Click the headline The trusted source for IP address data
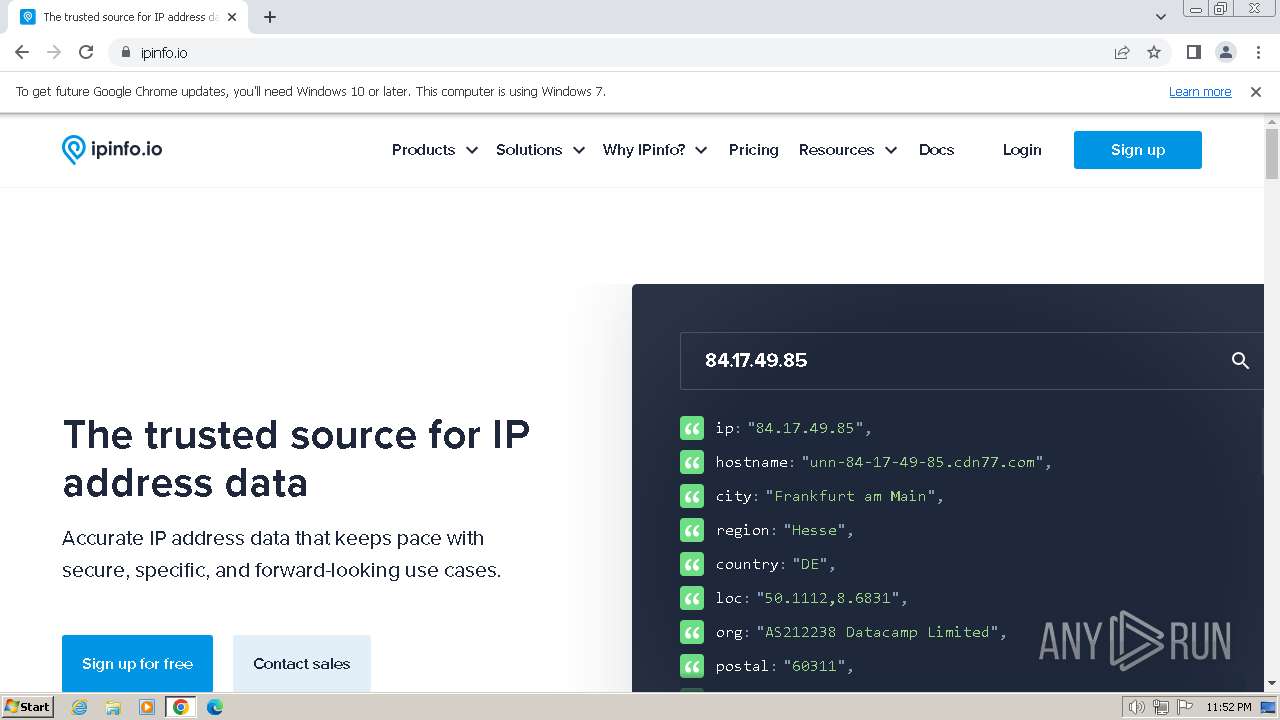The image size is (1280, 720). coord(296,459)
